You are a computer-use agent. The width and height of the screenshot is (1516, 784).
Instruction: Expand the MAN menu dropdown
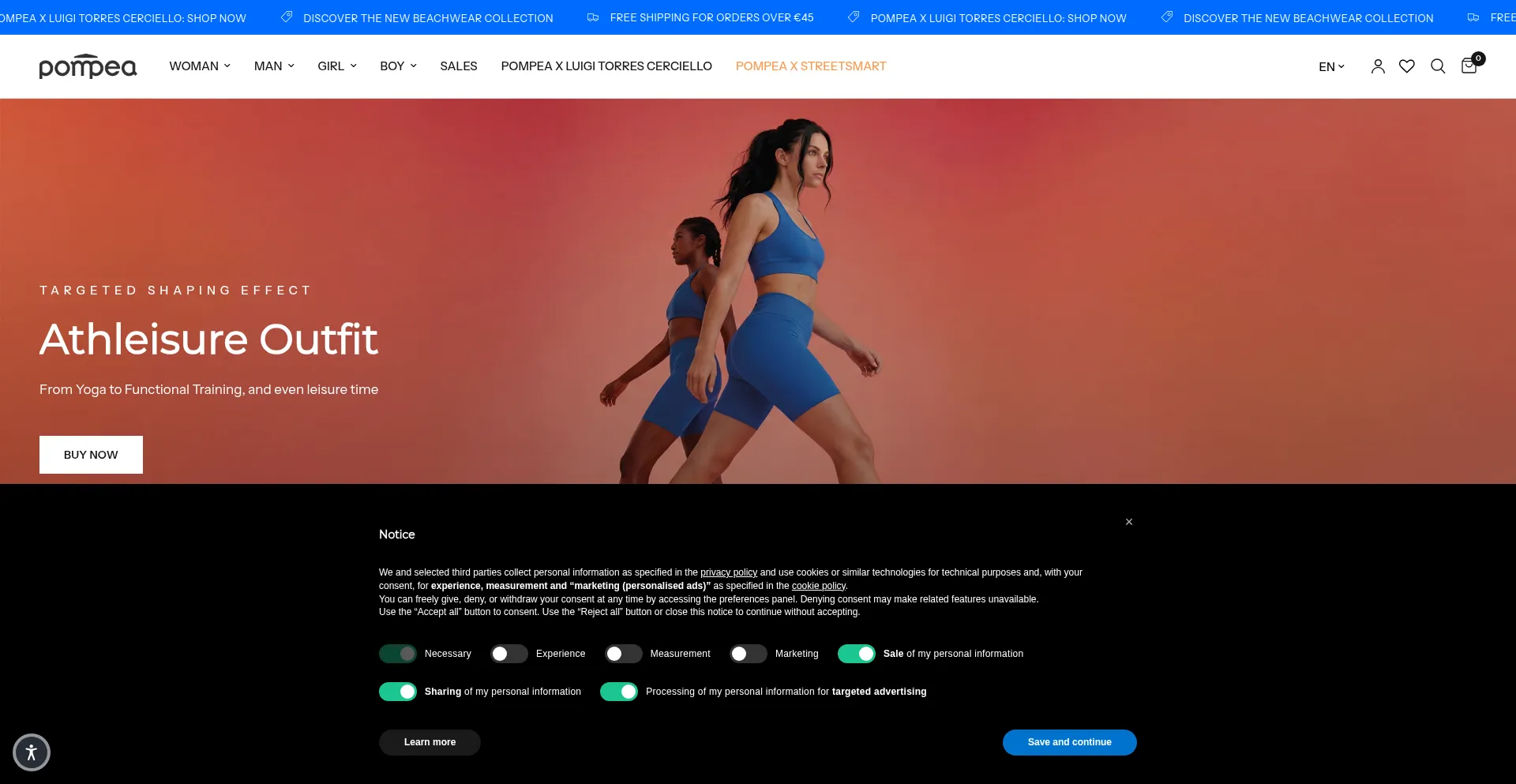coord(274,66)
